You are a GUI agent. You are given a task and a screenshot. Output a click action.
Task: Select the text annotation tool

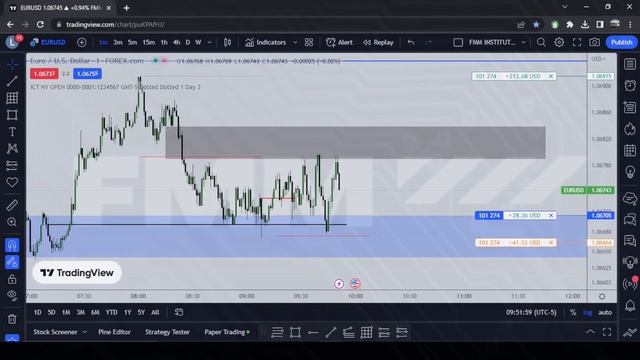click(x=12, y=132)
